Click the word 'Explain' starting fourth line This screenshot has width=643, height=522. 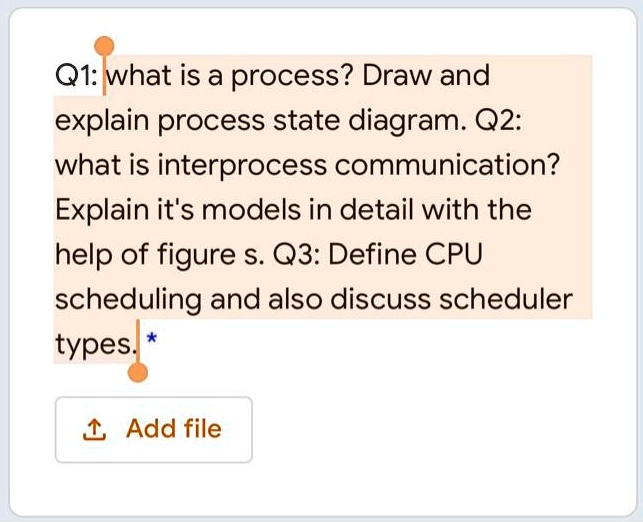103,211
